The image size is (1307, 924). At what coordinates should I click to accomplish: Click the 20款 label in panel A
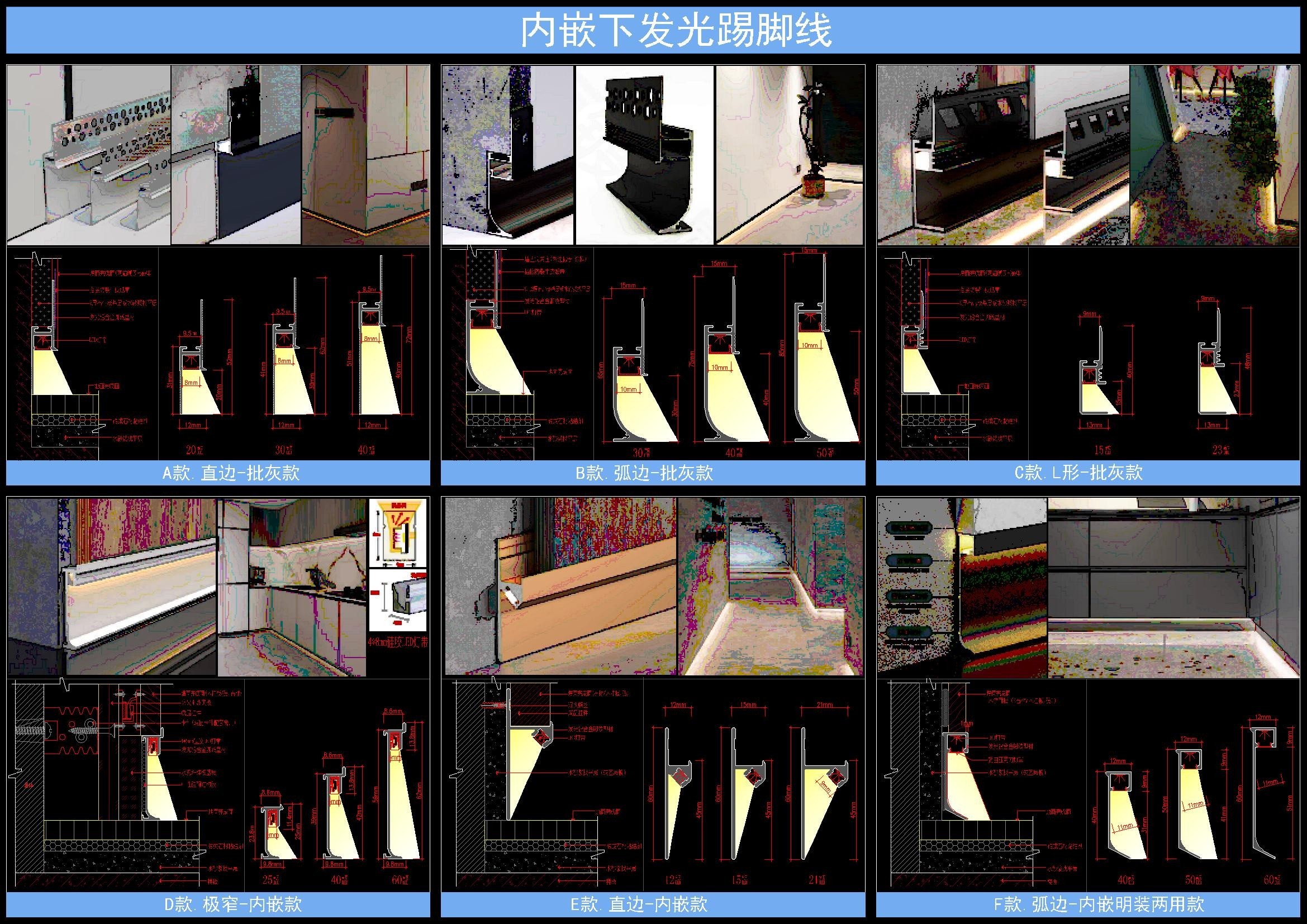click(x=194, y=450)
